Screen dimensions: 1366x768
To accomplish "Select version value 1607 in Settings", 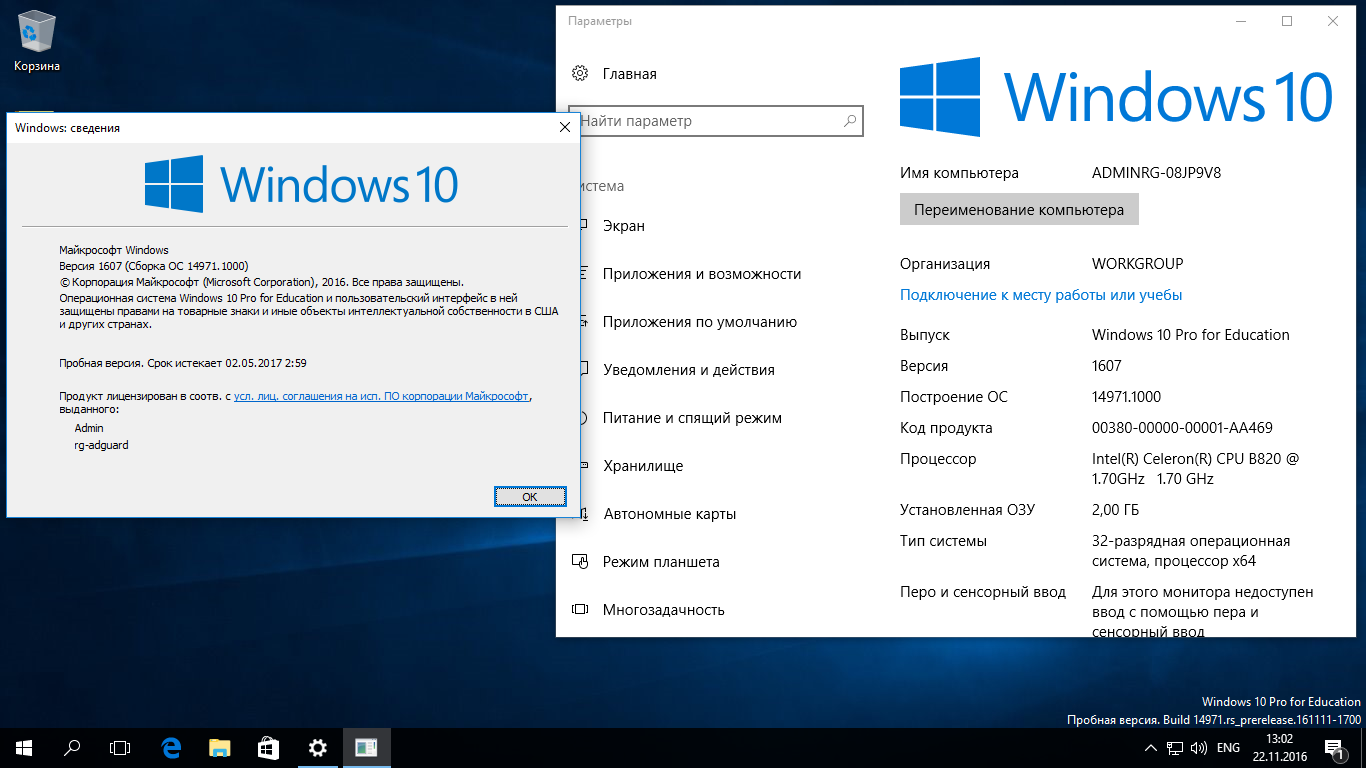I will click(1107, 366).
